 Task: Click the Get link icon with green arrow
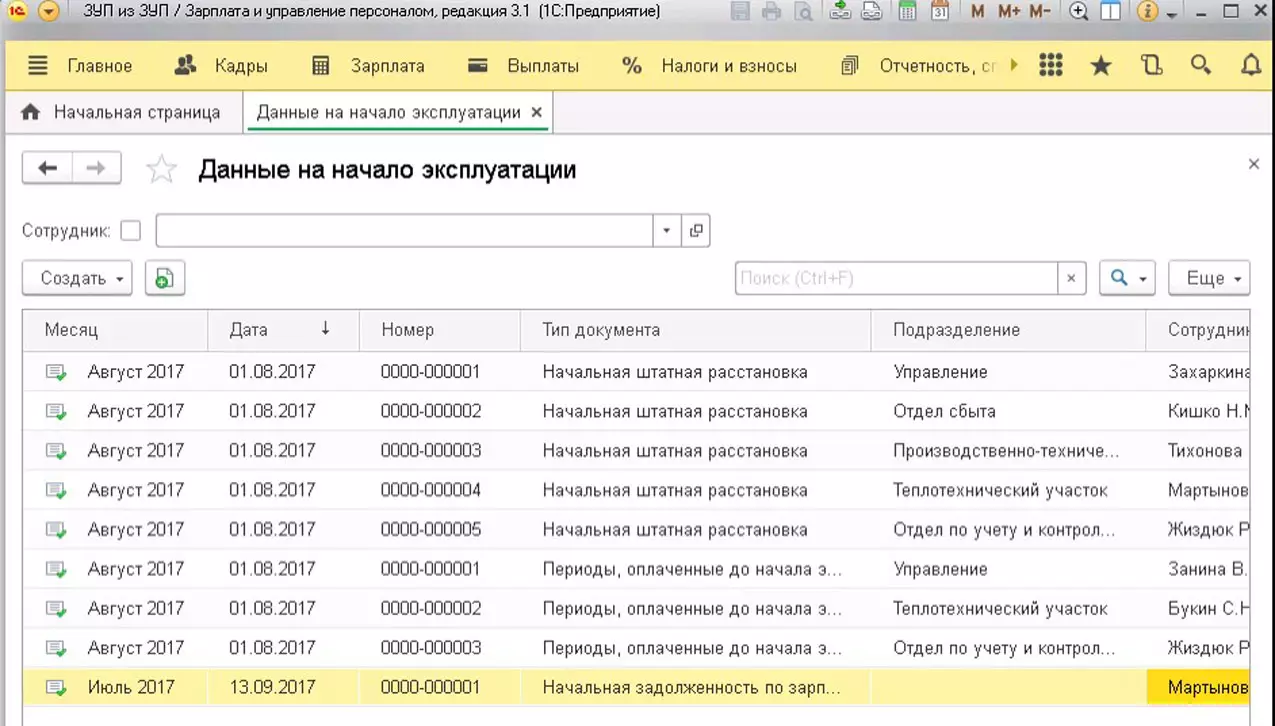(841, 12)
